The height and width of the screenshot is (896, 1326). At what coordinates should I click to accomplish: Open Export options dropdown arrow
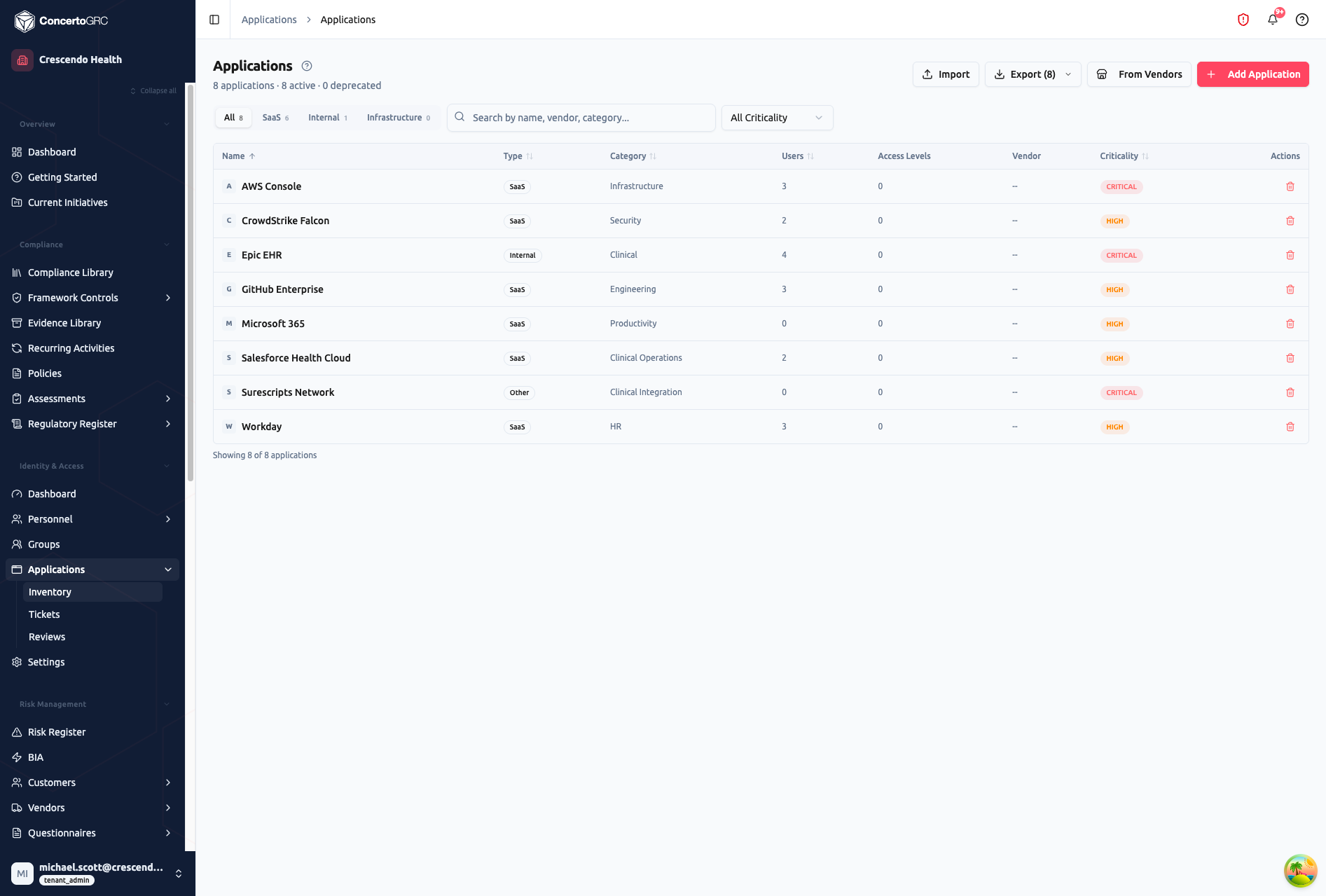[1068, 74]
